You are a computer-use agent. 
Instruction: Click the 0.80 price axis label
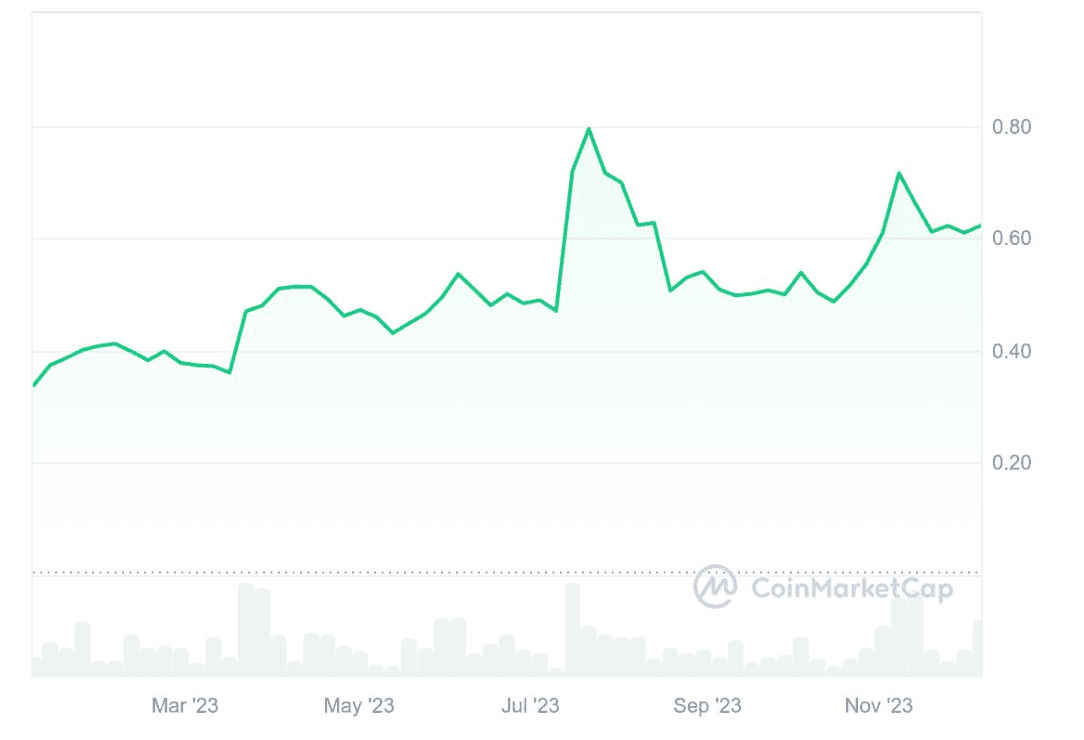(1011, 127)
